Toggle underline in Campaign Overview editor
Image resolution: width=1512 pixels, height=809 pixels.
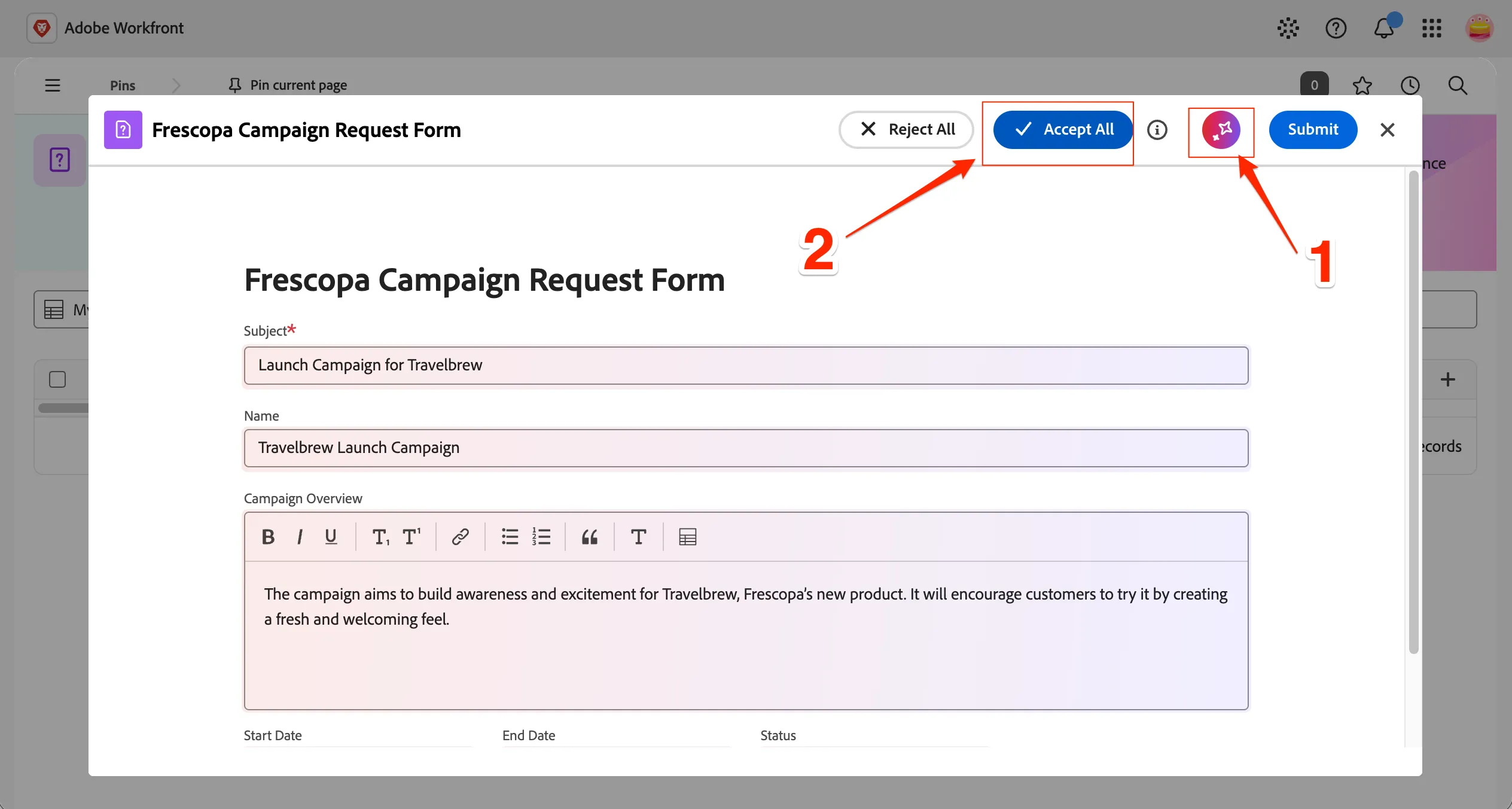click(331, 537)
